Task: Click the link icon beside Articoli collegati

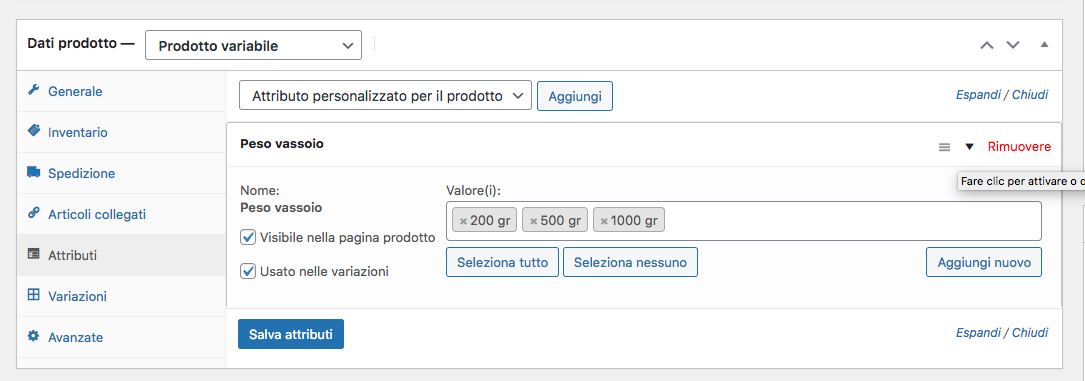Action: tap(33, 214)
